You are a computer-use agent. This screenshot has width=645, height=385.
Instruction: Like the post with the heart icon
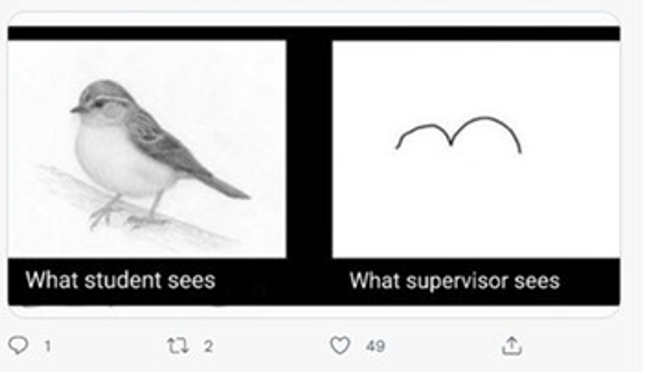pyautogui.click(x=340, y=345)
